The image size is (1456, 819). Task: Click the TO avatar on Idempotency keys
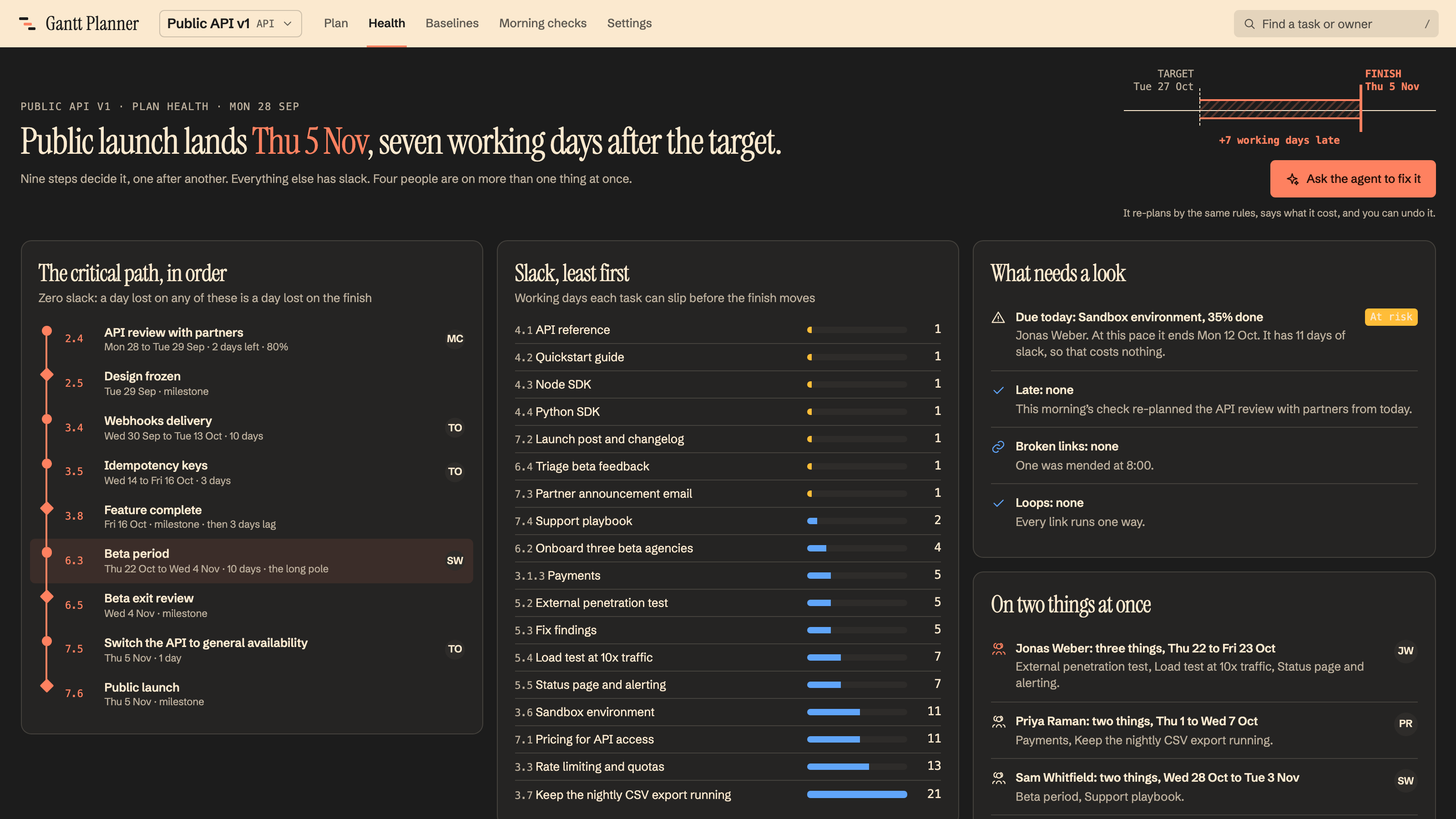point(455,471)
